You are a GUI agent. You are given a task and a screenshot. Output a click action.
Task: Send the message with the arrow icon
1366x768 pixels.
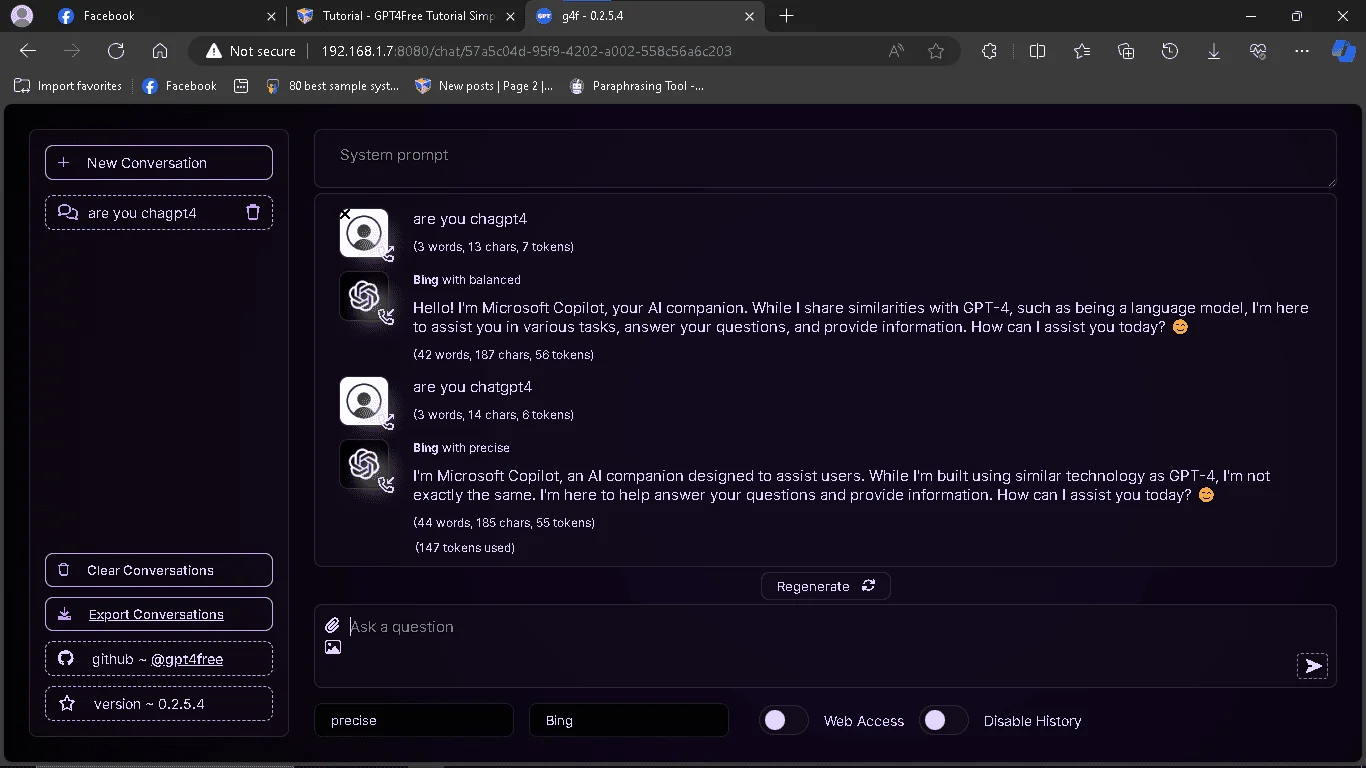point(1313,666)
